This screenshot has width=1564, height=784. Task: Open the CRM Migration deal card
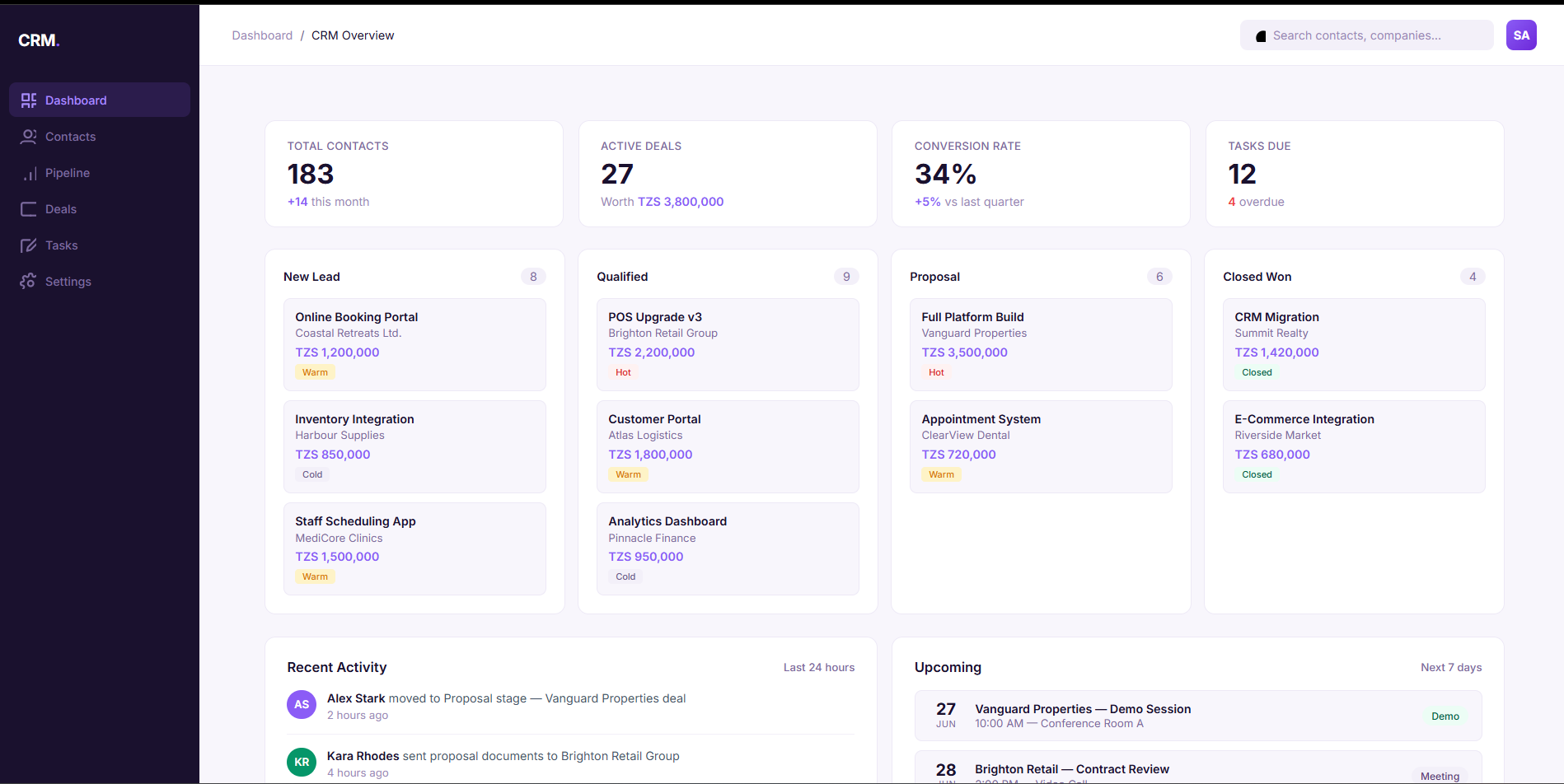click(1354, 344)
